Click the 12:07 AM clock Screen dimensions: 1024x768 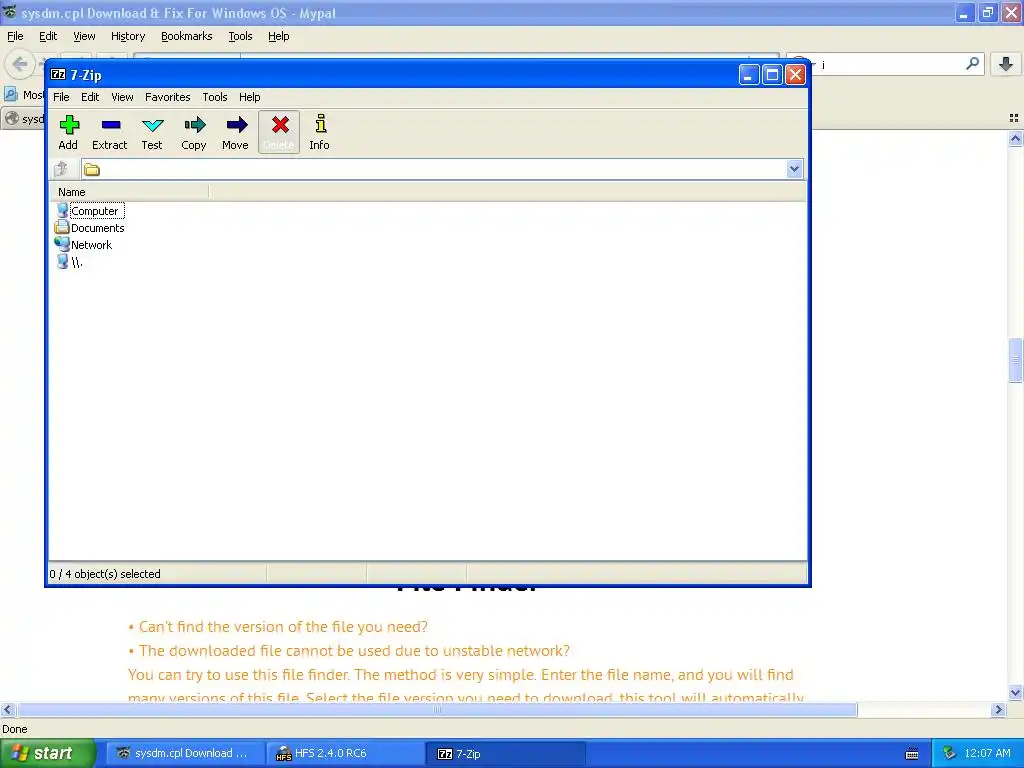point(987,753)
